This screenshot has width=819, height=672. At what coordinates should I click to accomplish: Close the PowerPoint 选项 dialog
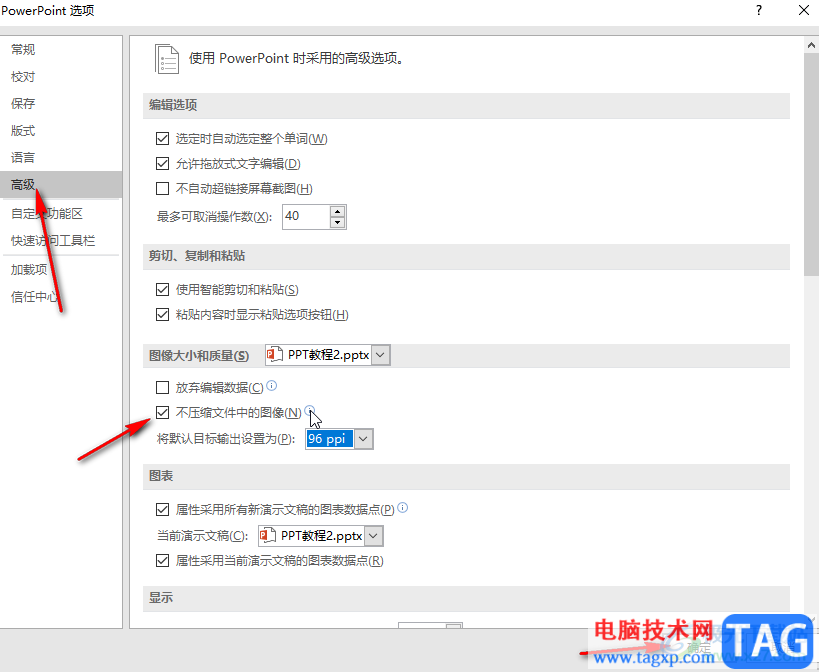[804, 10]
